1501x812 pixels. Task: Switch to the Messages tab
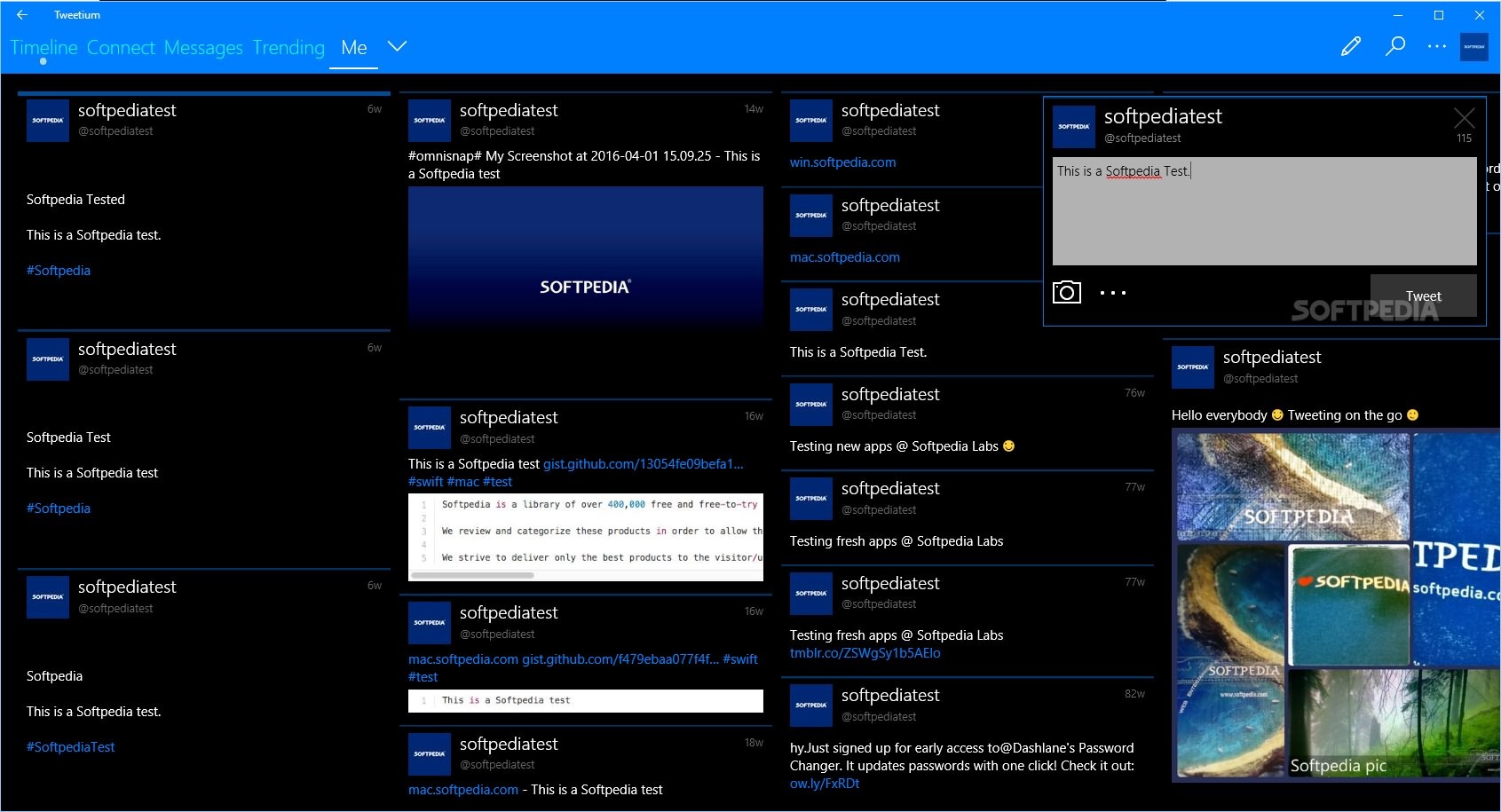[203, 47]
